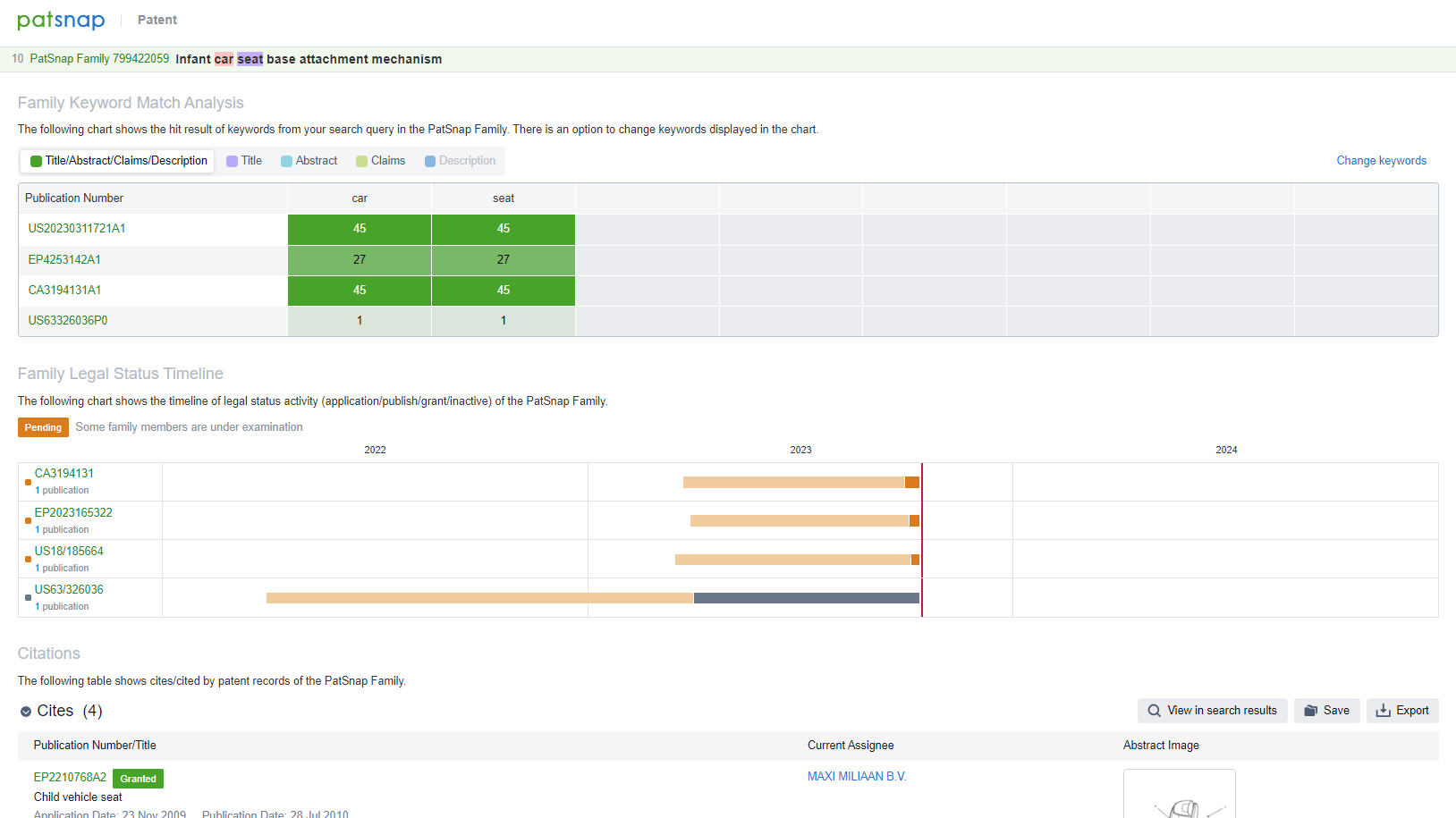Toggle the Title keyword filter
The width and height of the screenshot is (1456, 818).
(x=244, y=161)
